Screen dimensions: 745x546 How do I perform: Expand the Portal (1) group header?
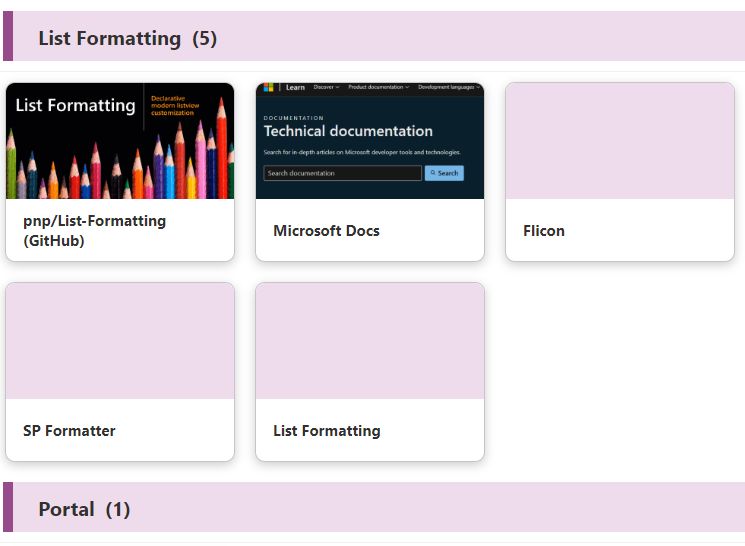pyautogui.click(x=374, y=507)
